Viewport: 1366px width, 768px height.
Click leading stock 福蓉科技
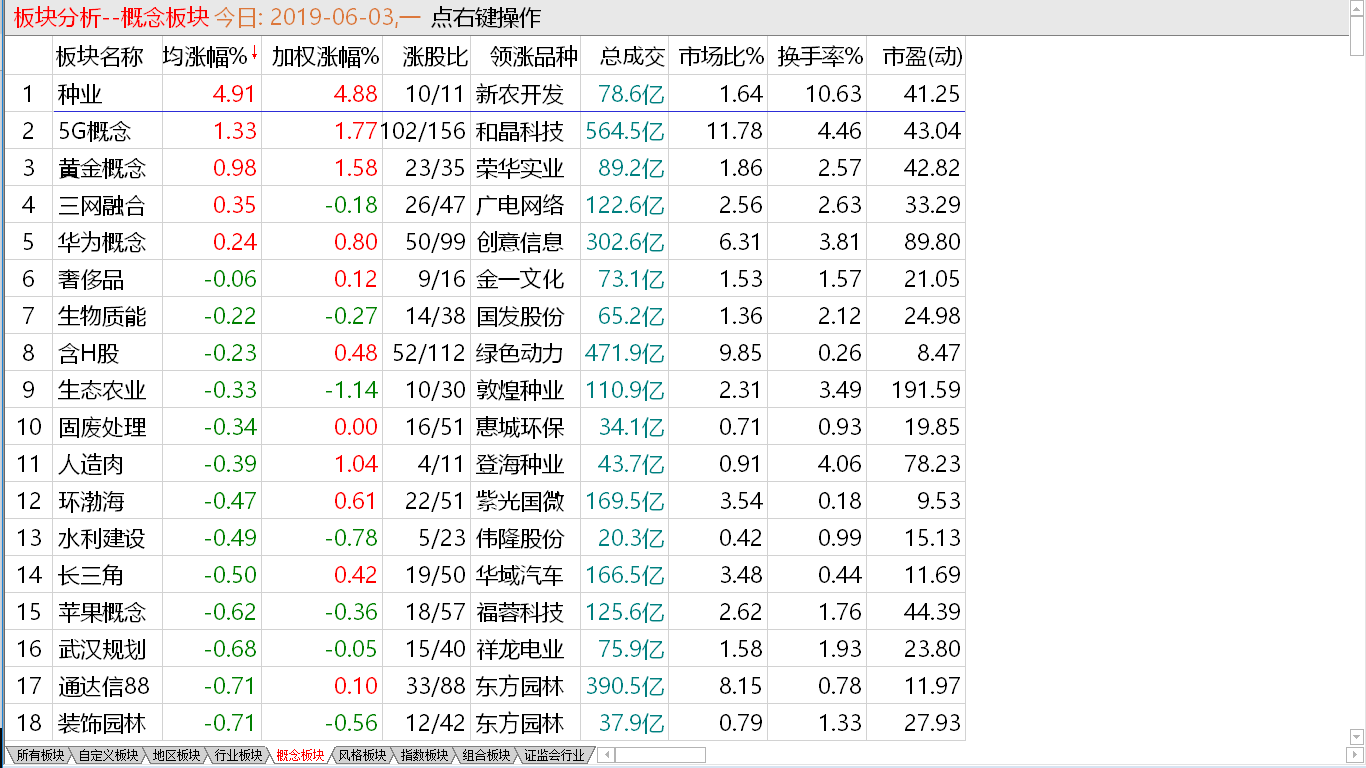click(x=520, y=612)
